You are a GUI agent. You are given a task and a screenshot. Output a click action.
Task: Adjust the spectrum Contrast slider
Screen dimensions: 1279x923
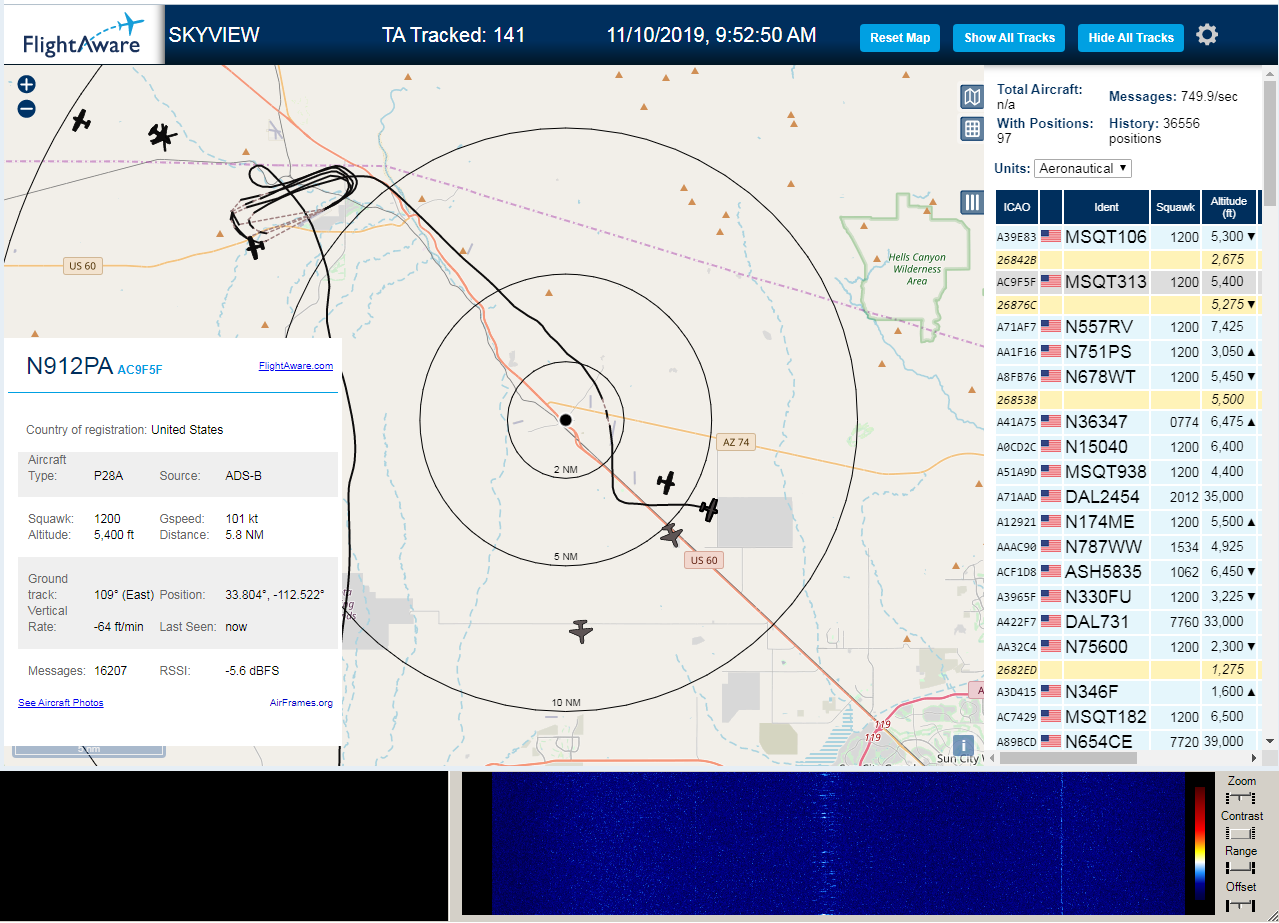click(1241, 833)
